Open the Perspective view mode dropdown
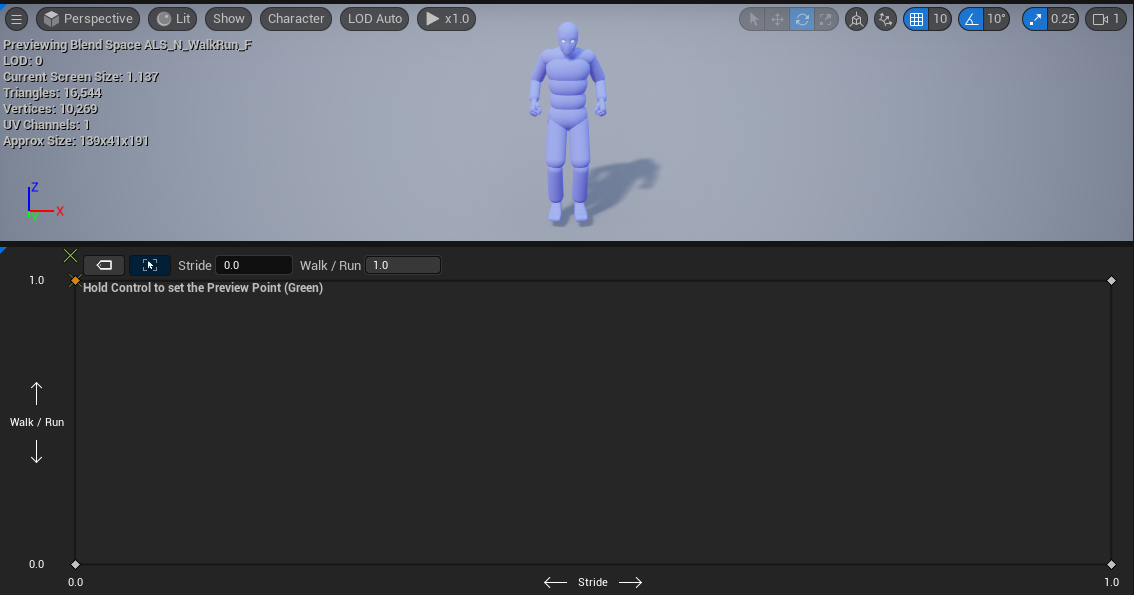This screenshot has height=595, width=1134. 88,19
